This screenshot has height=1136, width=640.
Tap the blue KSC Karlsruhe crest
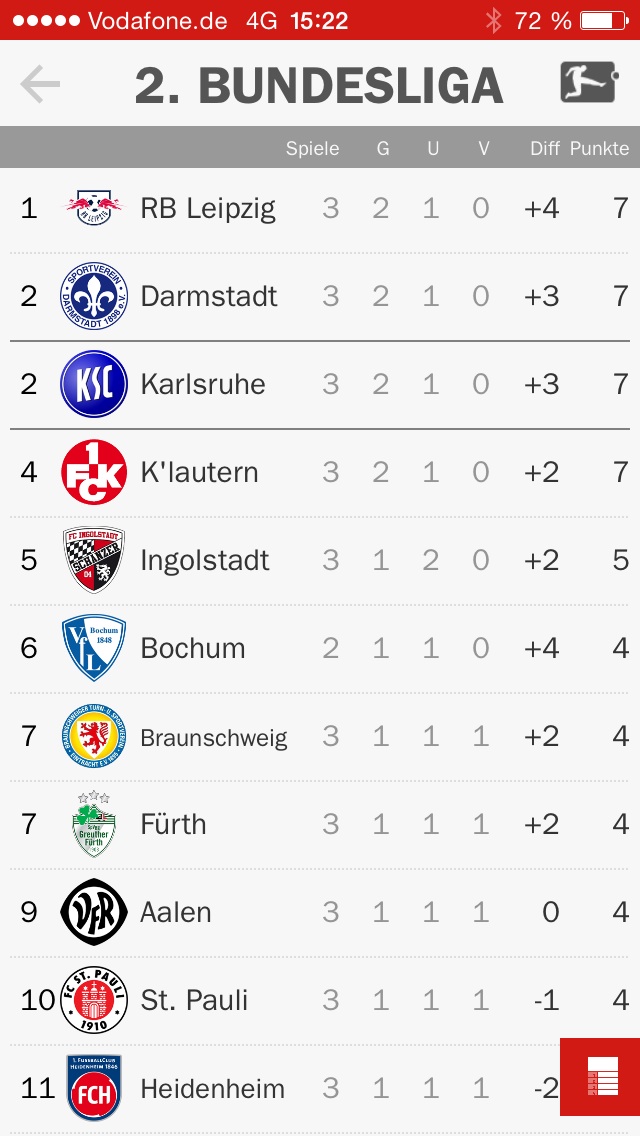tap(94, 384)
